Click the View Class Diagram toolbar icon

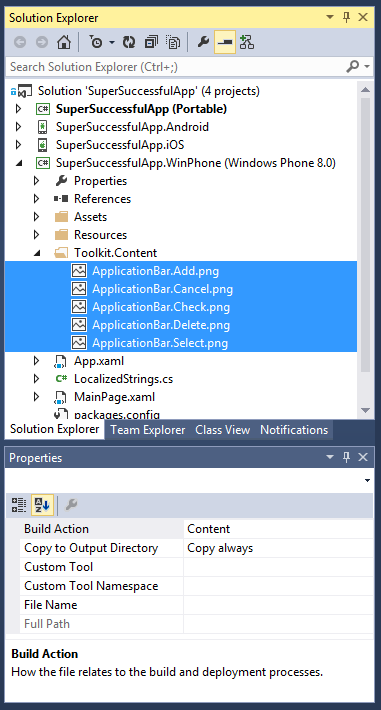(247, 43)
